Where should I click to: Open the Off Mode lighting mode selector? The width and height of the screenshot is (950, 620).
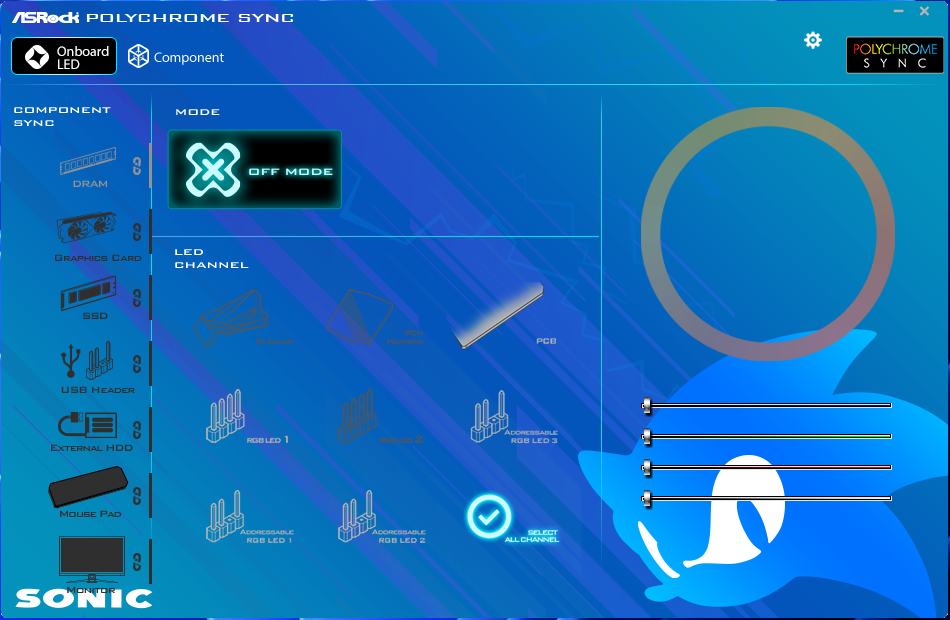coord(254,170)
